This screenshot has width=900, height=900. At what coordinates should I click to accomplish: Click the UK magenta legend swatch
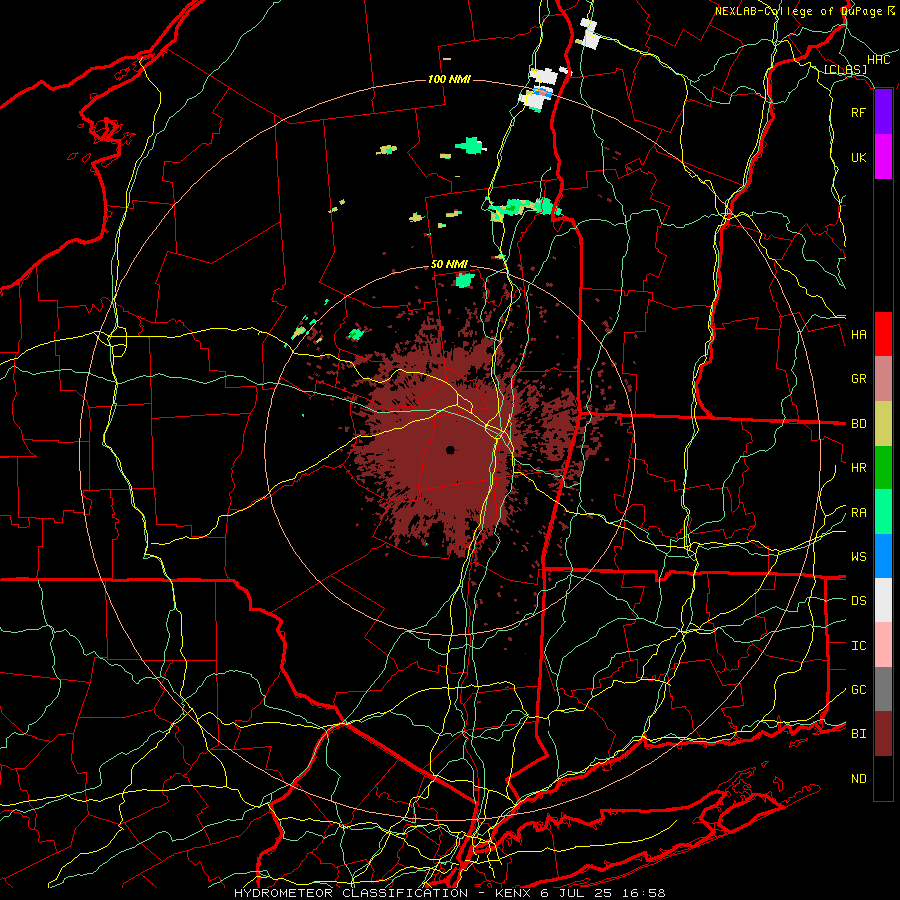(883, 157)
